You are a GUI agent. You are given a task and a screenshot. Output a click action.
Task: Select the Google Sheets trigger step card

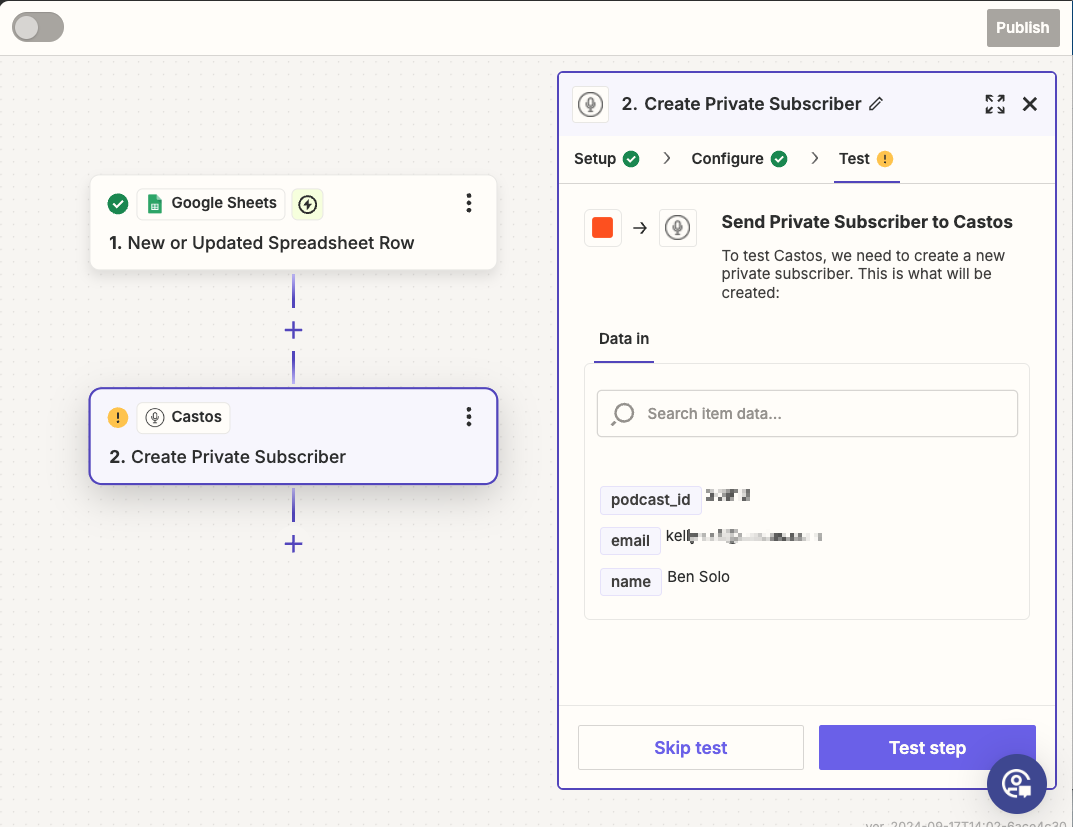(293, 223)
